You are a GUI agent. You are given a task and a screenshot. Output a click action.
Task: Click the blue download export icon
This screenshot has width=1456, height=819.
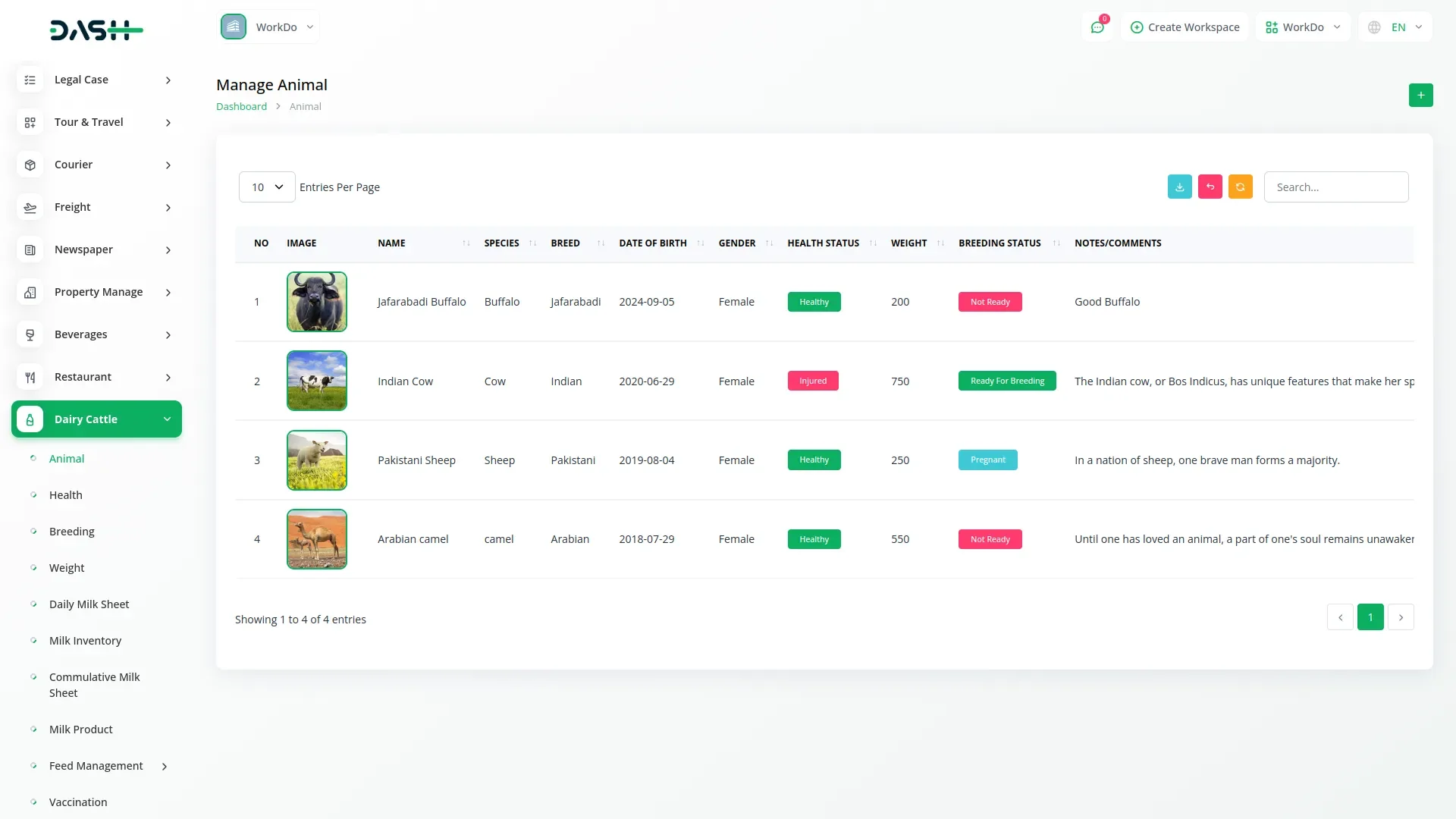(1179, 187)
